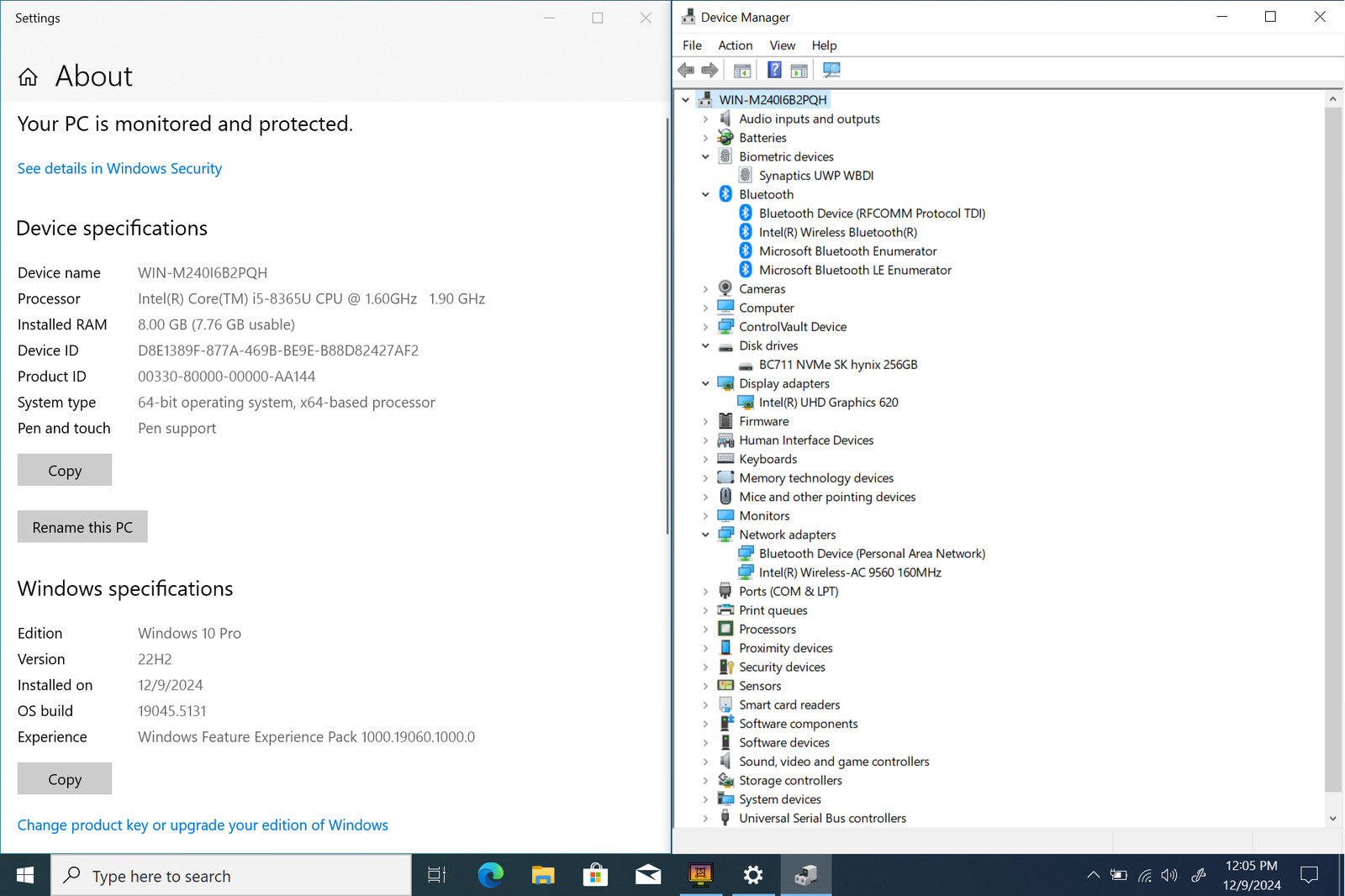The width and height of the screenshot is (1345, 896).
Task: Collapse the Bluetooth node
Action: coord(705,194)
